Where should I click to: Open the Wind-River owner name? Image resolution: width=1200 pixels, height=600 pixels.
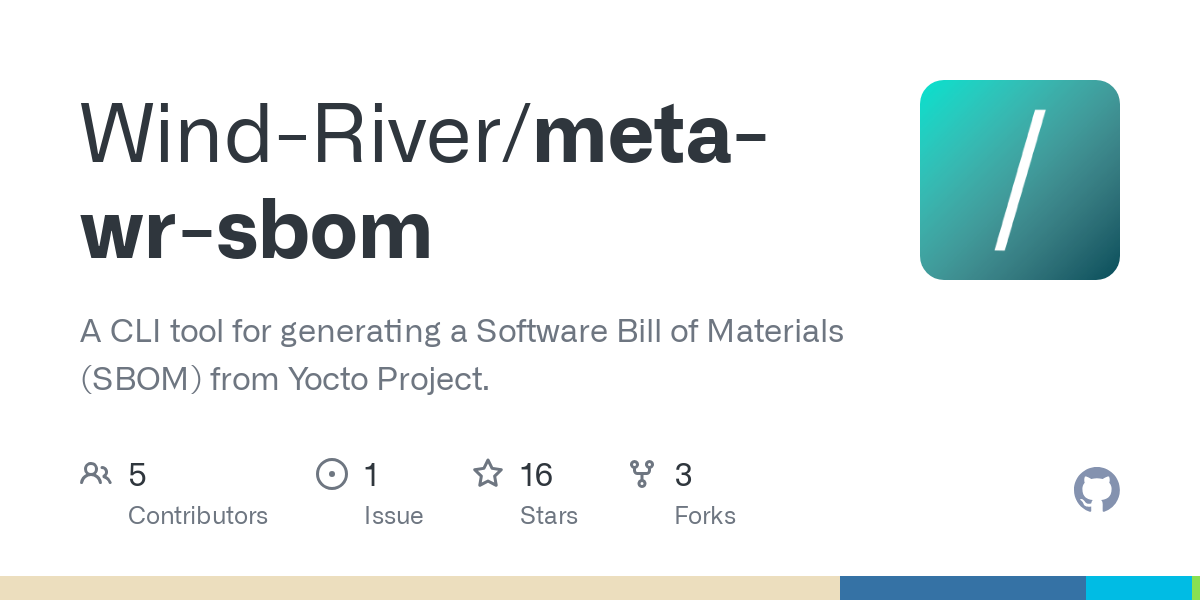tap(302, 134)
